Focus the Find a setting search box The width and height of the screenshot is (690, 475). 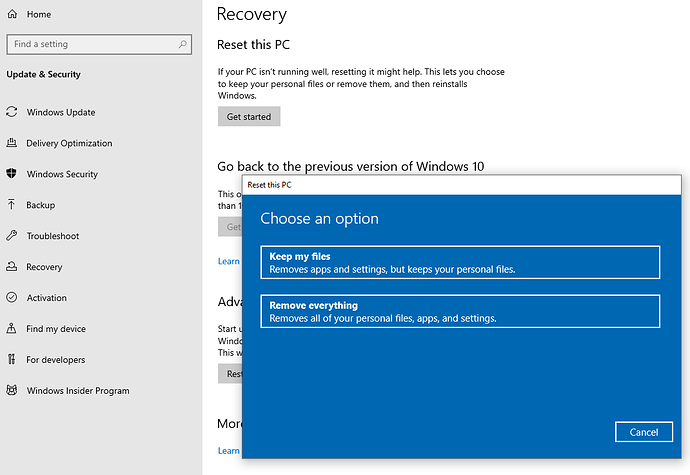(x=99, y=44)
